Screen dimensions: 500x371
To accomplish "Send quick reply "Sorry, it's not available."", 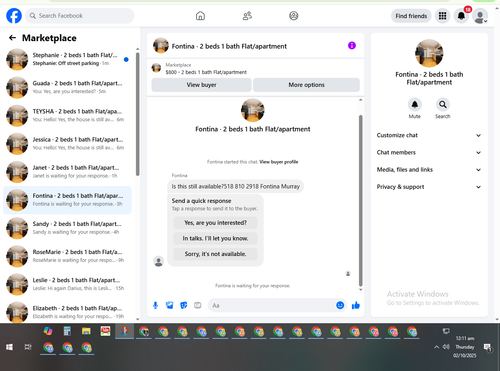I will [x=215, y=254].
